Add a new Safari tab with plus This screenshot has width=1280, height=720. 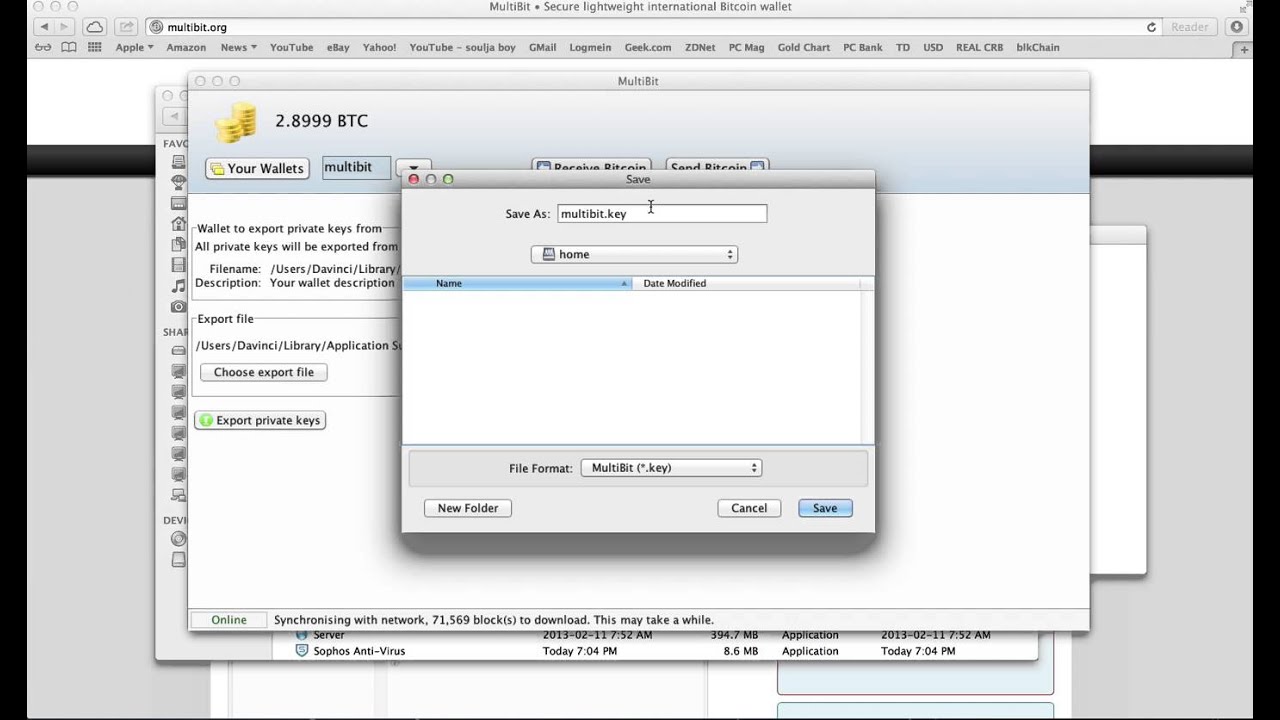(1245, 49)
